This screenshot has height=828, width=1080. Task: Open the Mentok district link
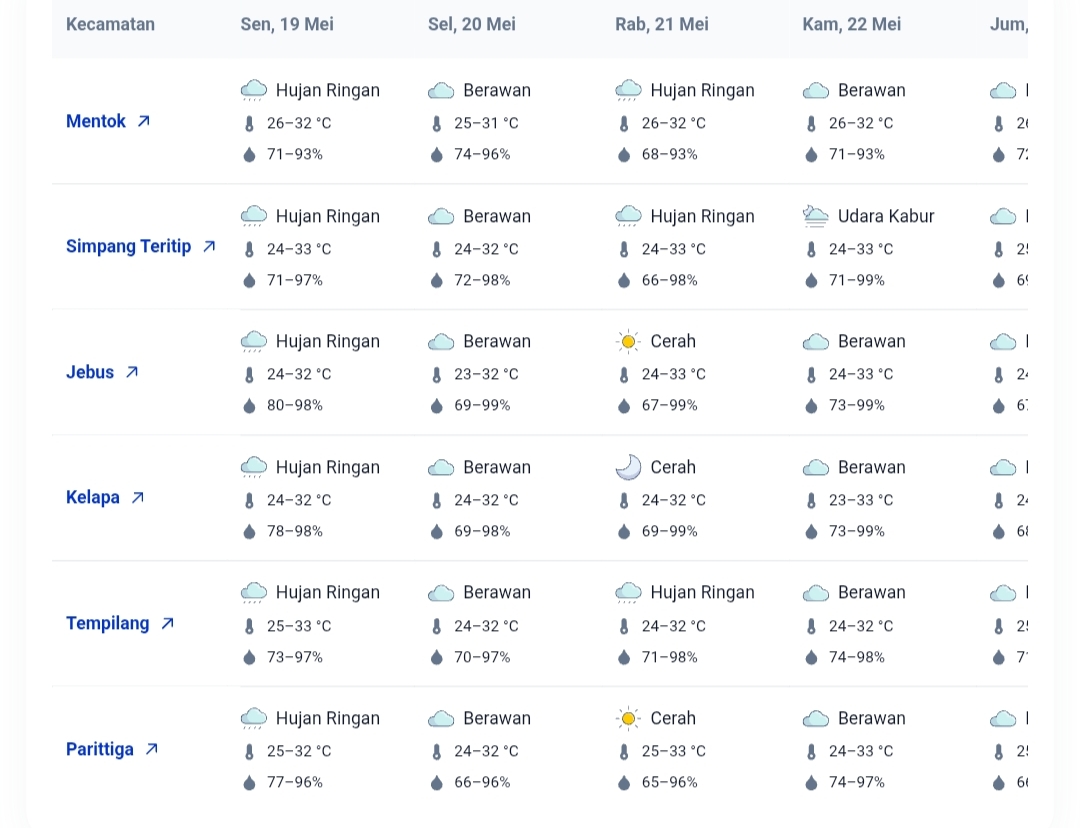[96, 121]
